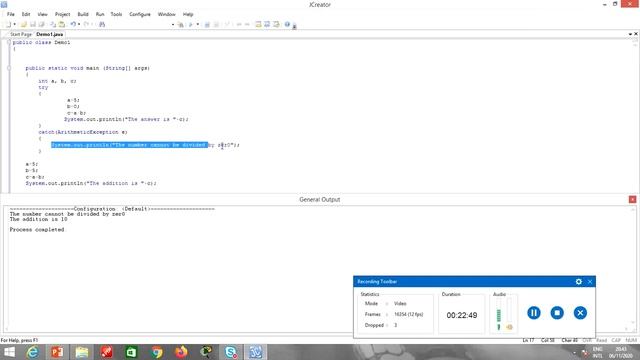640x360 pixels.
Task: Click the JCreator taskbar icon
Action: point(256,352)
